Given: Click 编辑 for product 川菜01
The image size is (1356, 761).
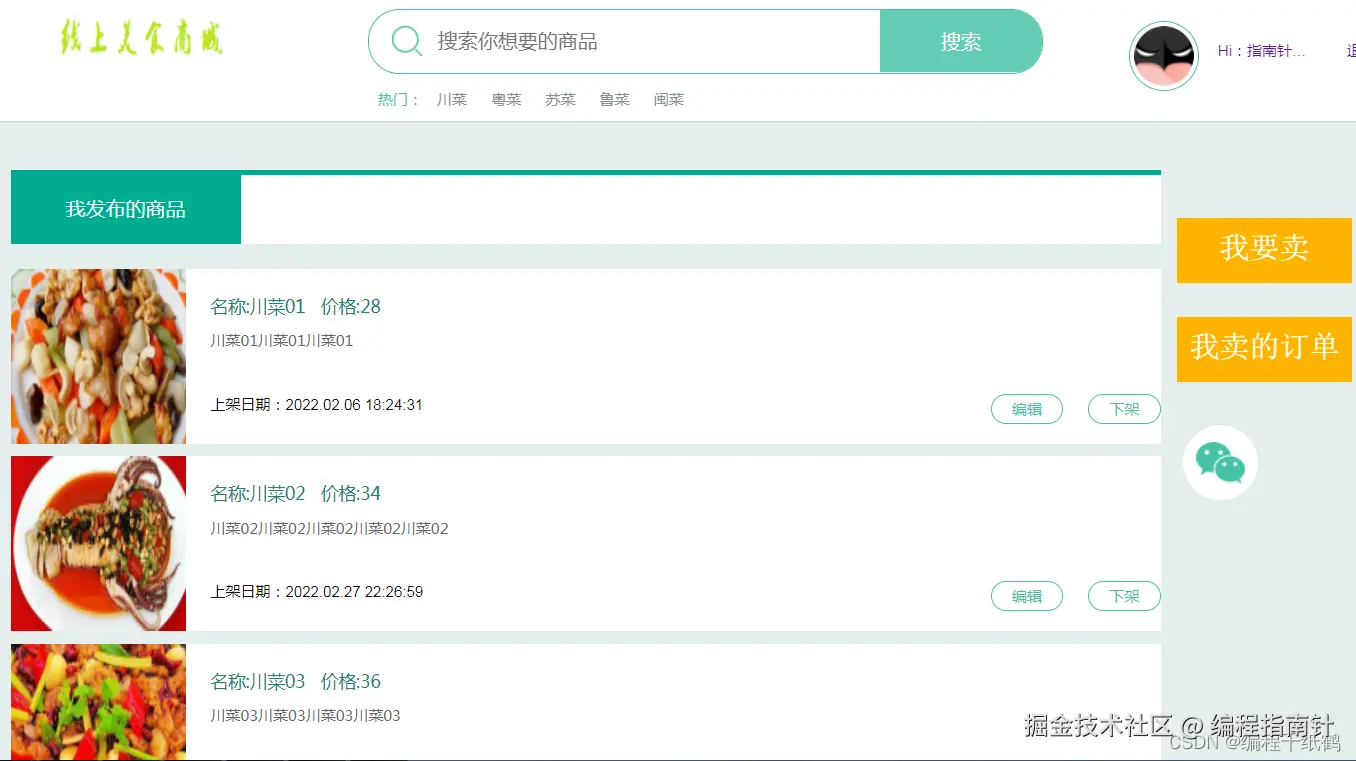Looking at the screenshot, I should (1027, 409).
